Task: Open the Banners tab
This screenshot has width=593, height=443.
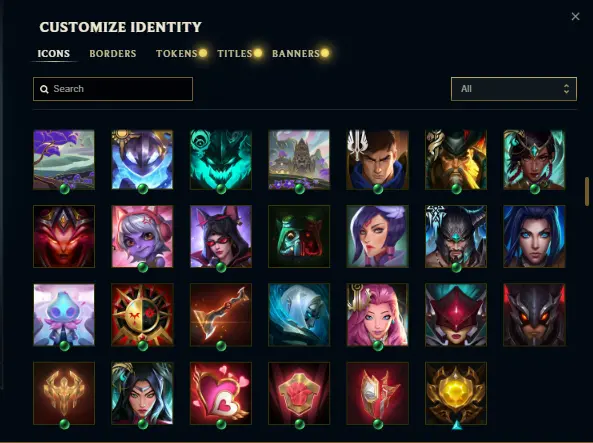Action: pyautogui.click(x=296, y=53)
